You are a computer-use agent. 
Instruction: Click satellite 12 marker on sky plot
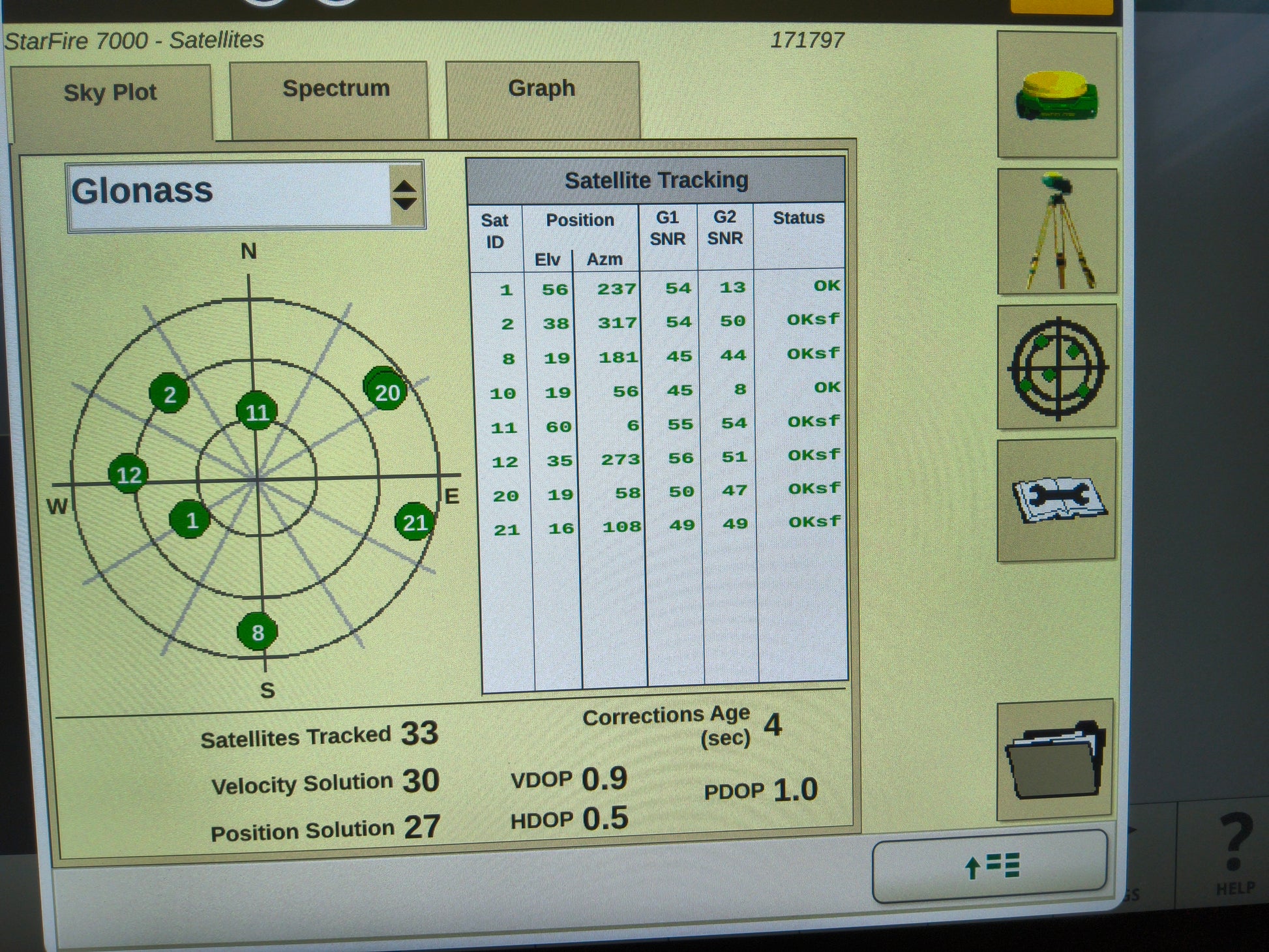pos(128,475)
